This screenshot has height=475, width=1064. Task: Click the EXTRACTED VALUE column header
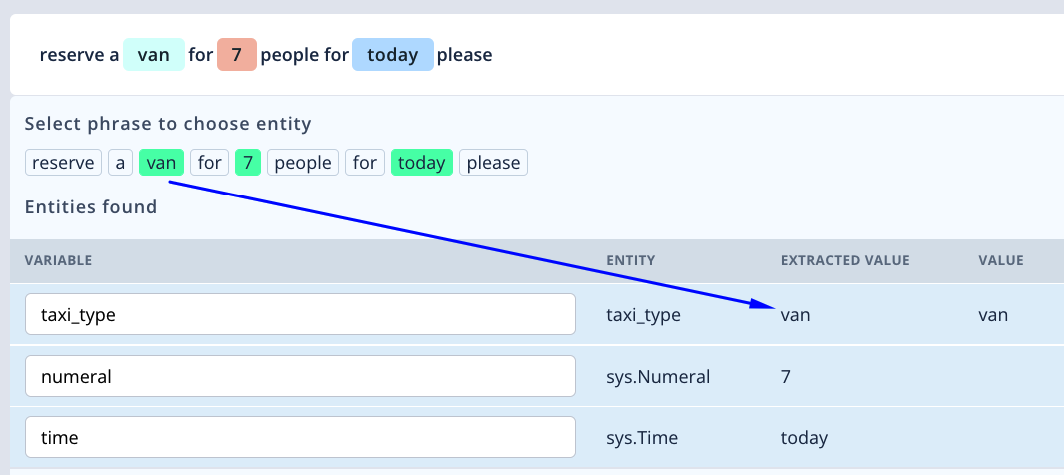click(x=845, y=261)
